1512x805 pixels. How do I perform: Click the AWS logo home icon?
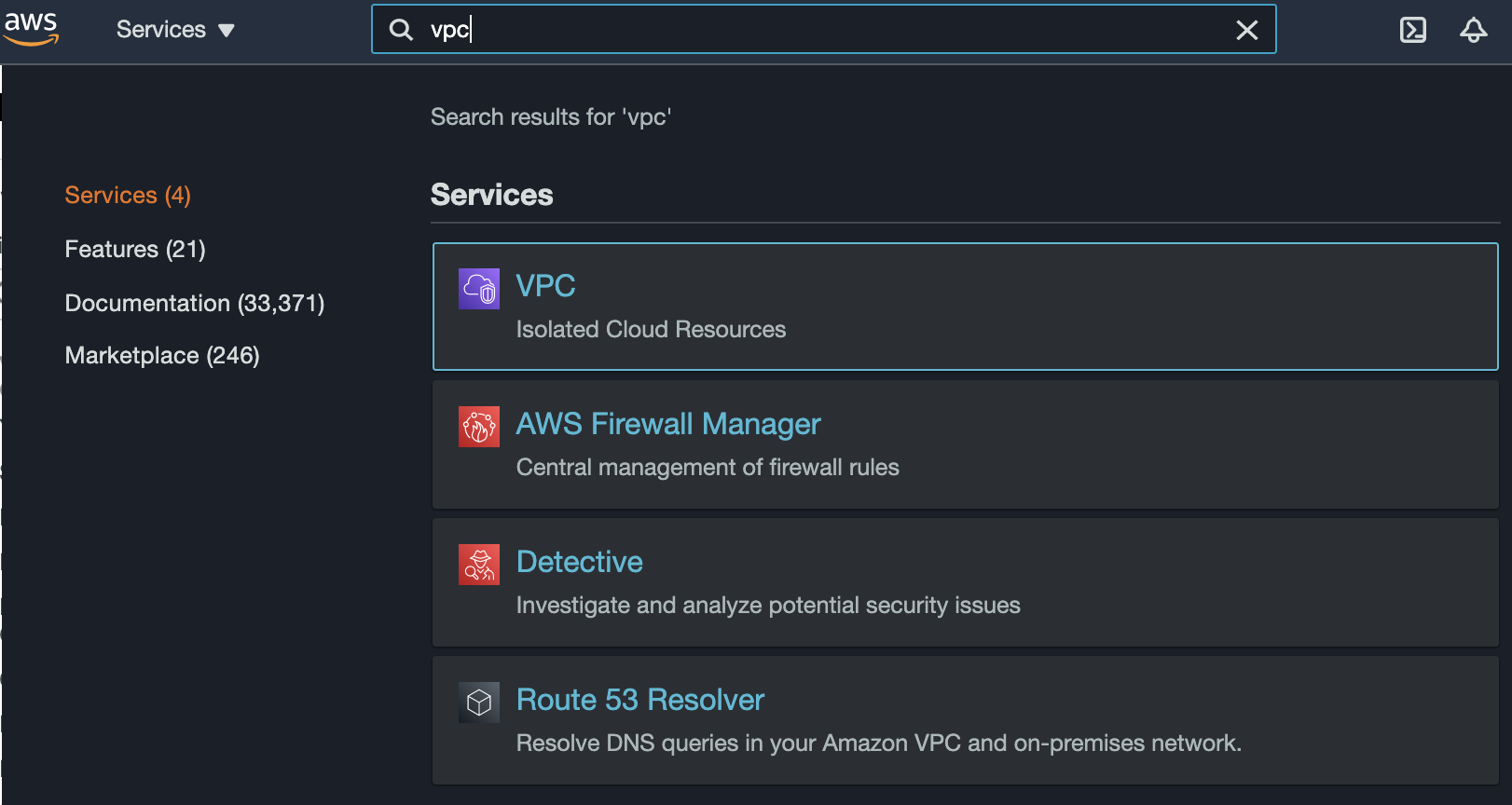(x=32, y=28)
